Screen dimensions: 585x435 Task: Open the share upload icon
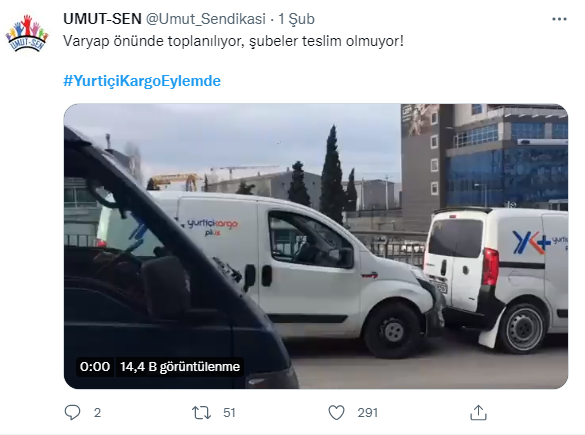pyautogui.click(x=478, y=413)
